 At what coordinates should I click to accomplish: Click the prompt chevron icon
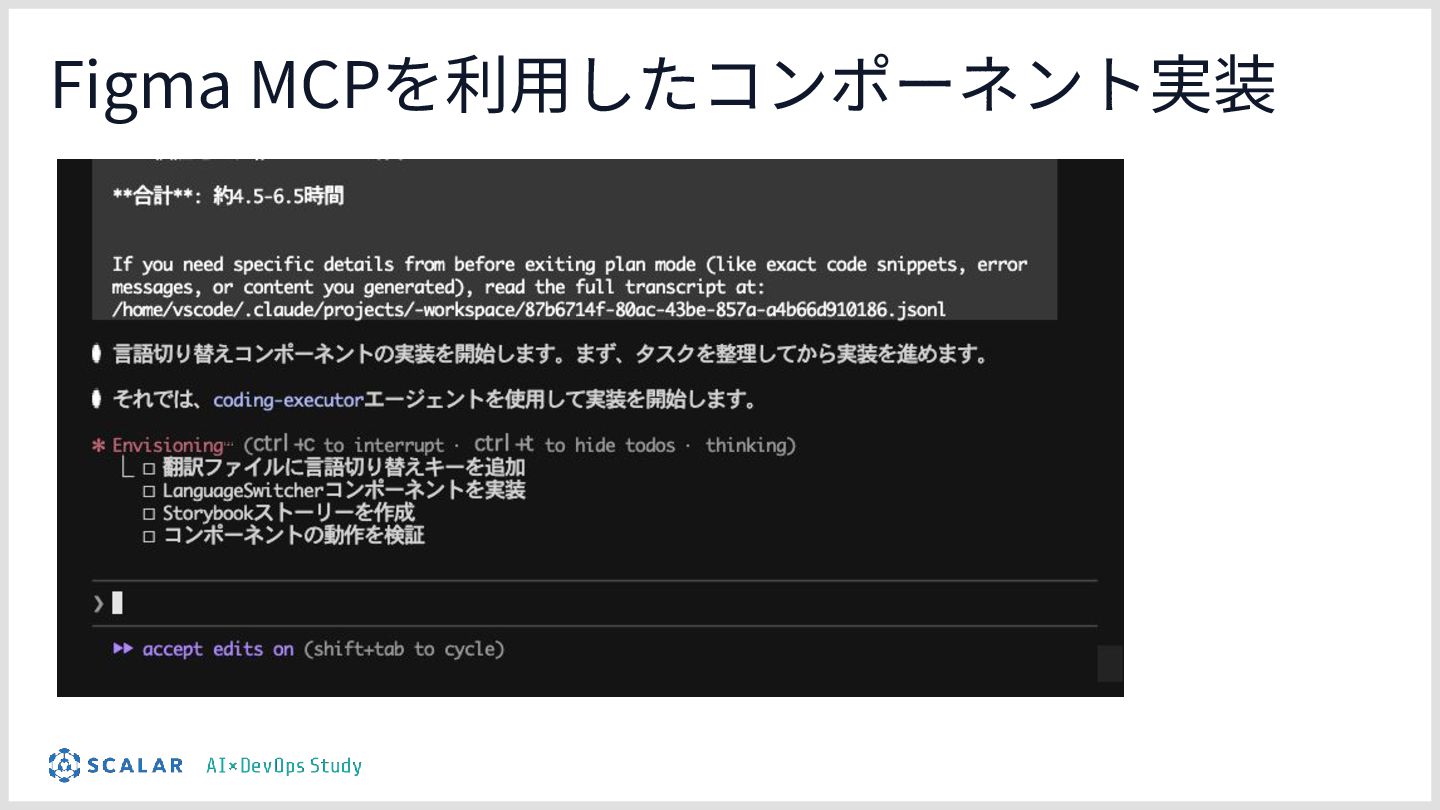click(x=98, y=603)
